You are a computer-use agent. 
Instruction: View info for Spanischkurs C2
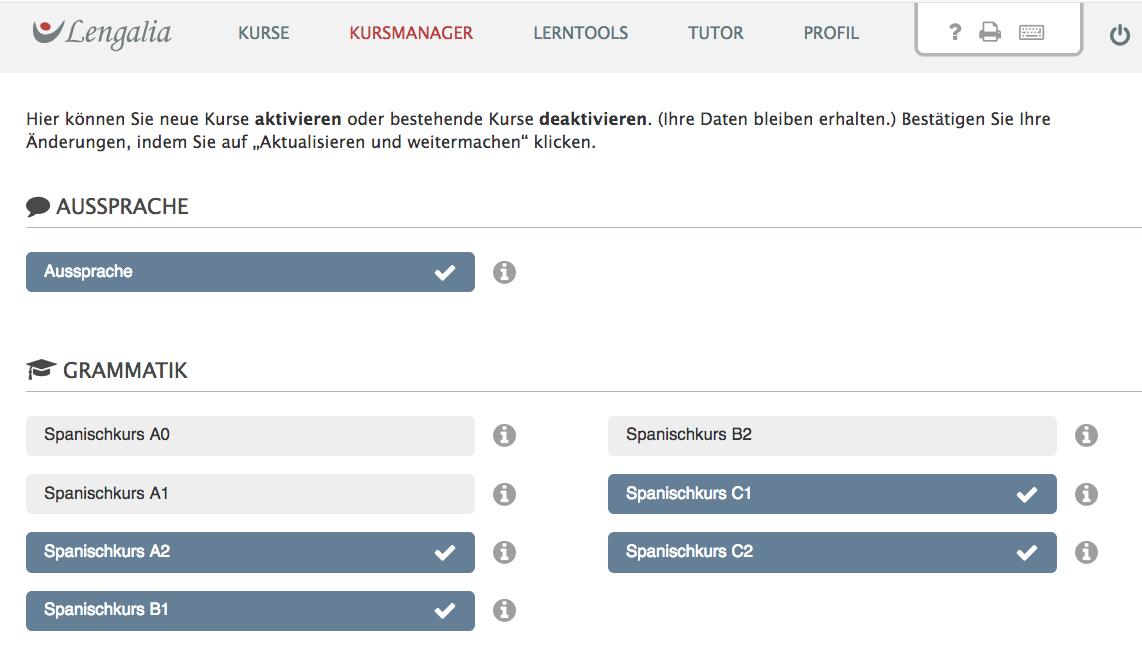[x=1086, y=552]
